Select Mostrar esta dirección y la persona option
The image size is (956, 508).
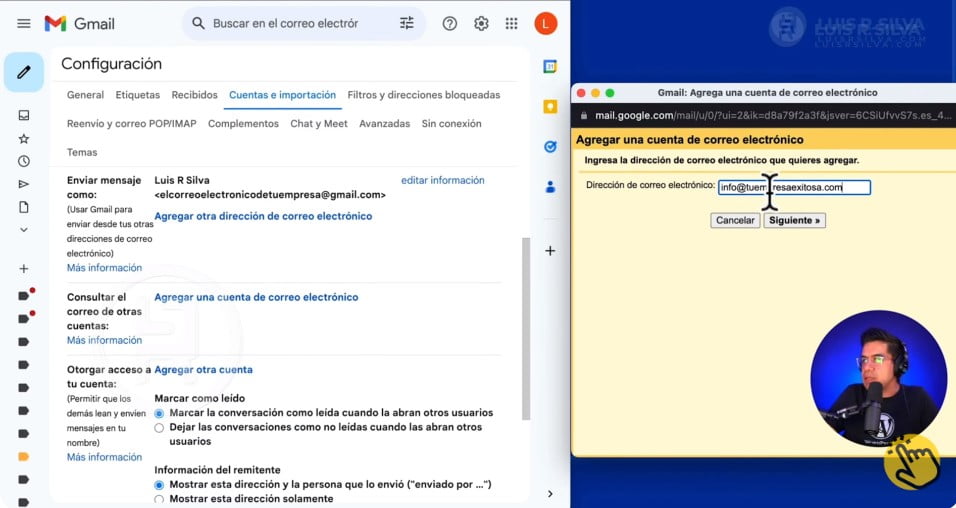point(159,485)
